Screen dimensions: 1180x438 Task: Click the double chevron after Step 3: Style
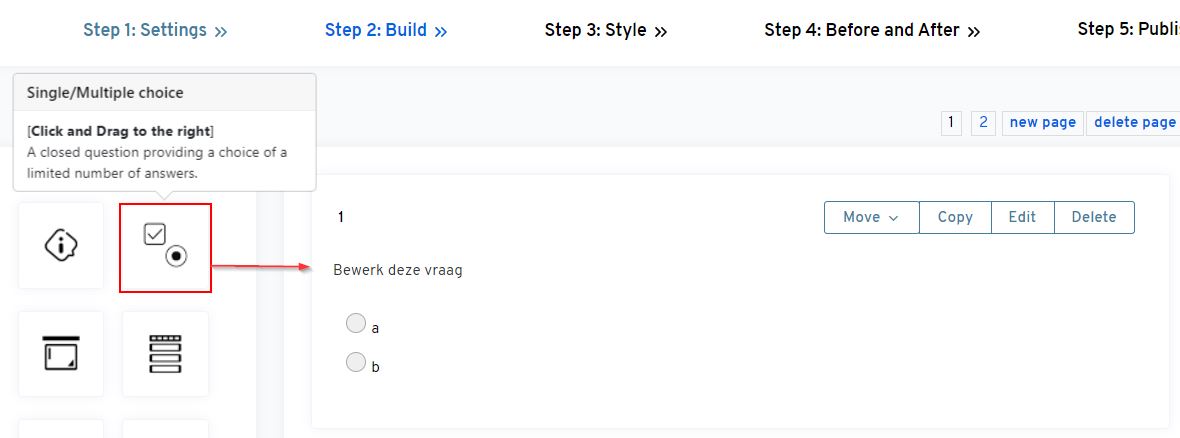660,31
